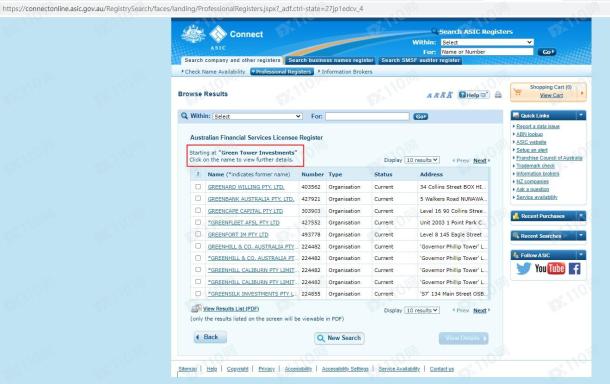610x384 pixels.
Task: Click the Go button in Browse Results bar
Action: pyautogui.click(x=420, y=116)
